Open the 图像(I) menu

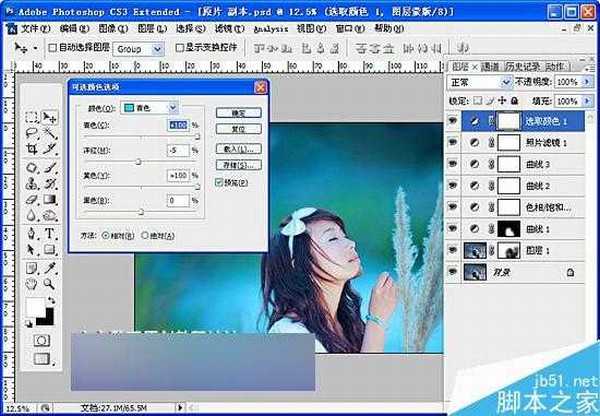coord(113,29)
